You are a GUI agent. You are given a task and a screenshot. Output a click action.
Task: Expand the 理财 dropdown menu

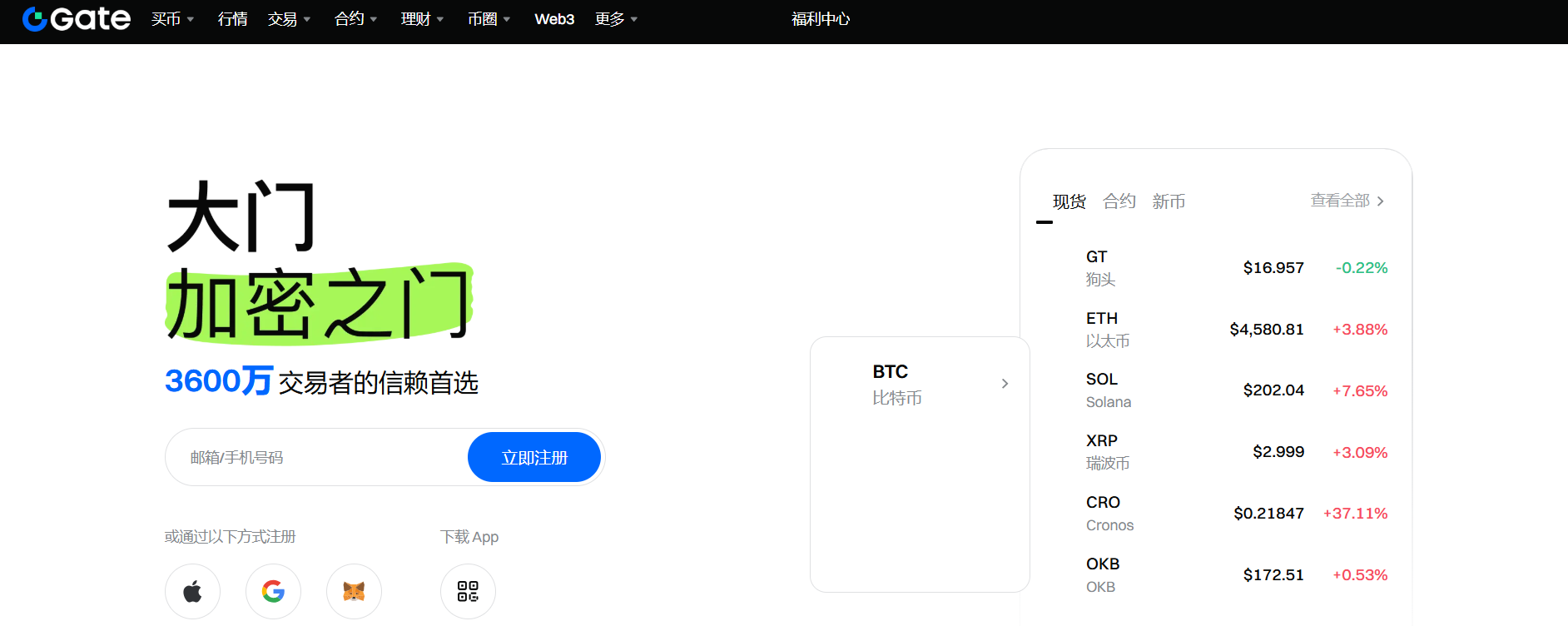[x=422, y=19]
